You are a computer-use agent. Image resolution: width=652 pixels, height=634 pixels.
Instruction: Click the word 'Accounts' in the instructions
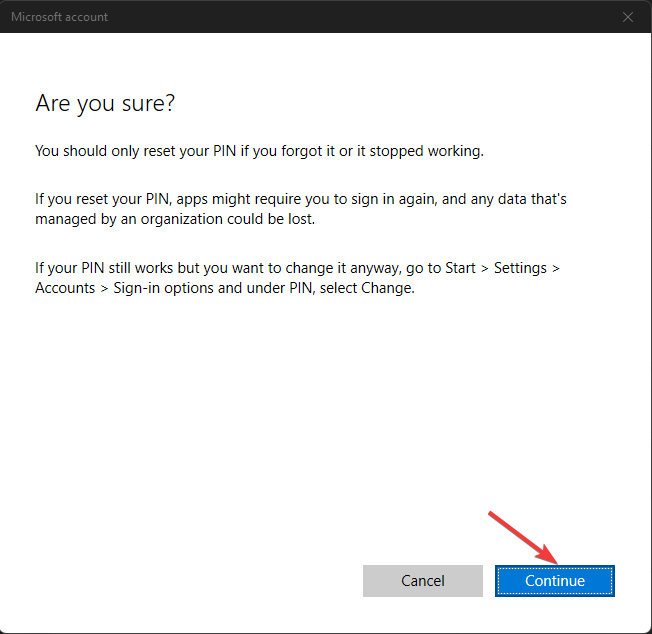click(x=65, y=288)
